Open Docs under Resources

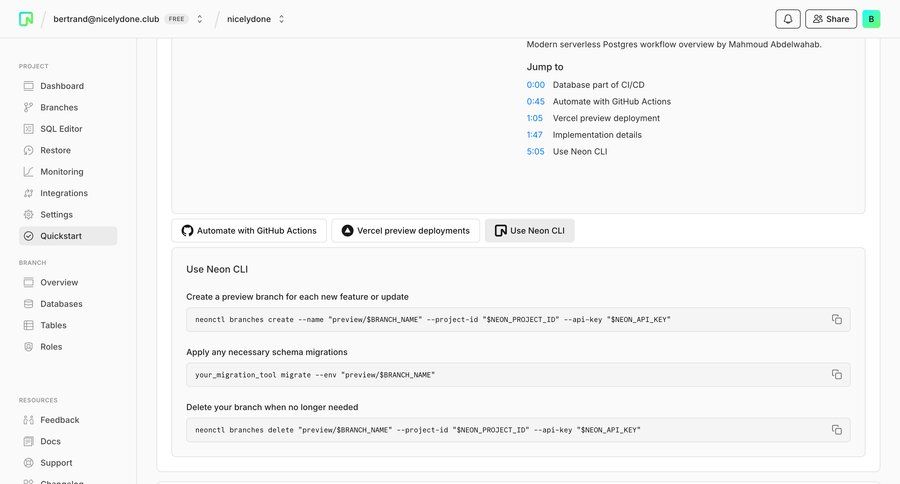[x=68, y=442]
